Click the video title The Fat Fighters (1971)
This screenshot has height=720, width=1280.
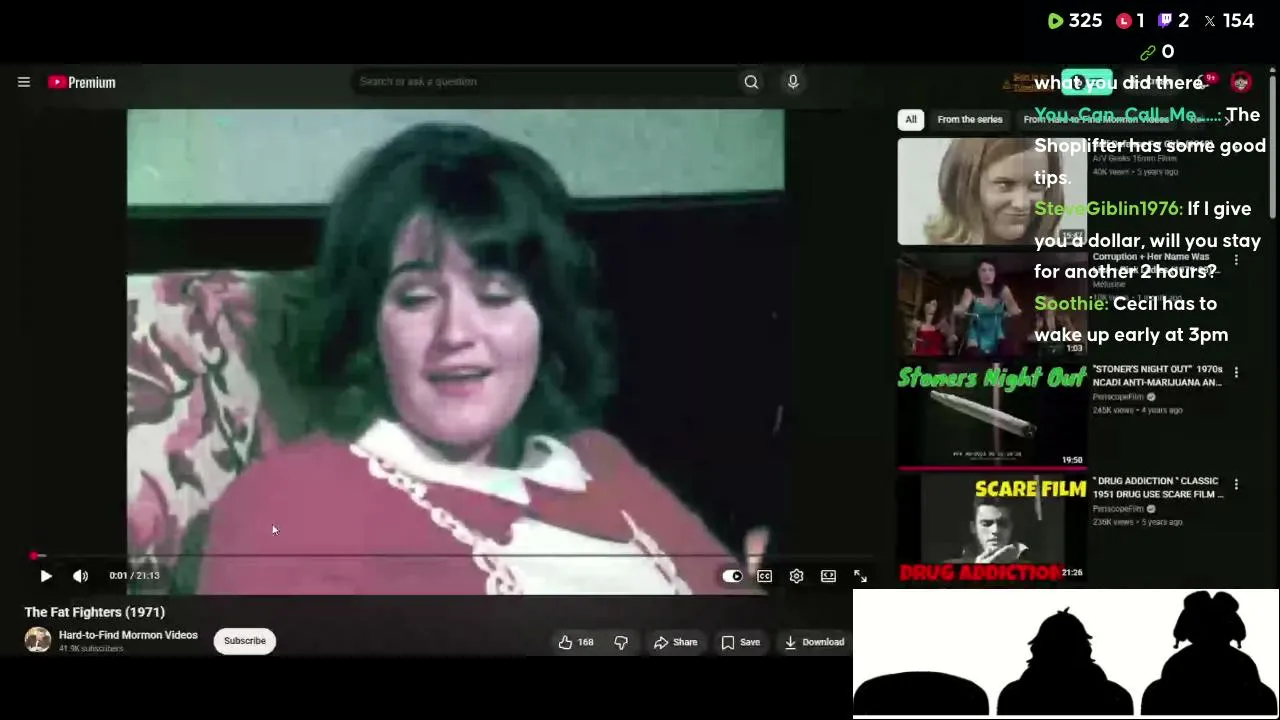(95, 612)
